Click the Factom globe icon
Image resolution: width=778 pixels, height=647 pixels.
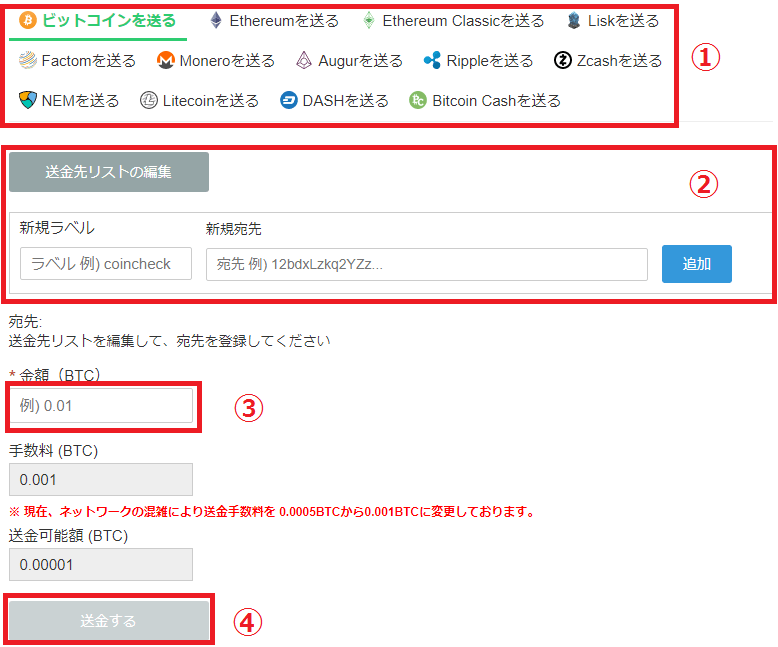pos(28,60)
